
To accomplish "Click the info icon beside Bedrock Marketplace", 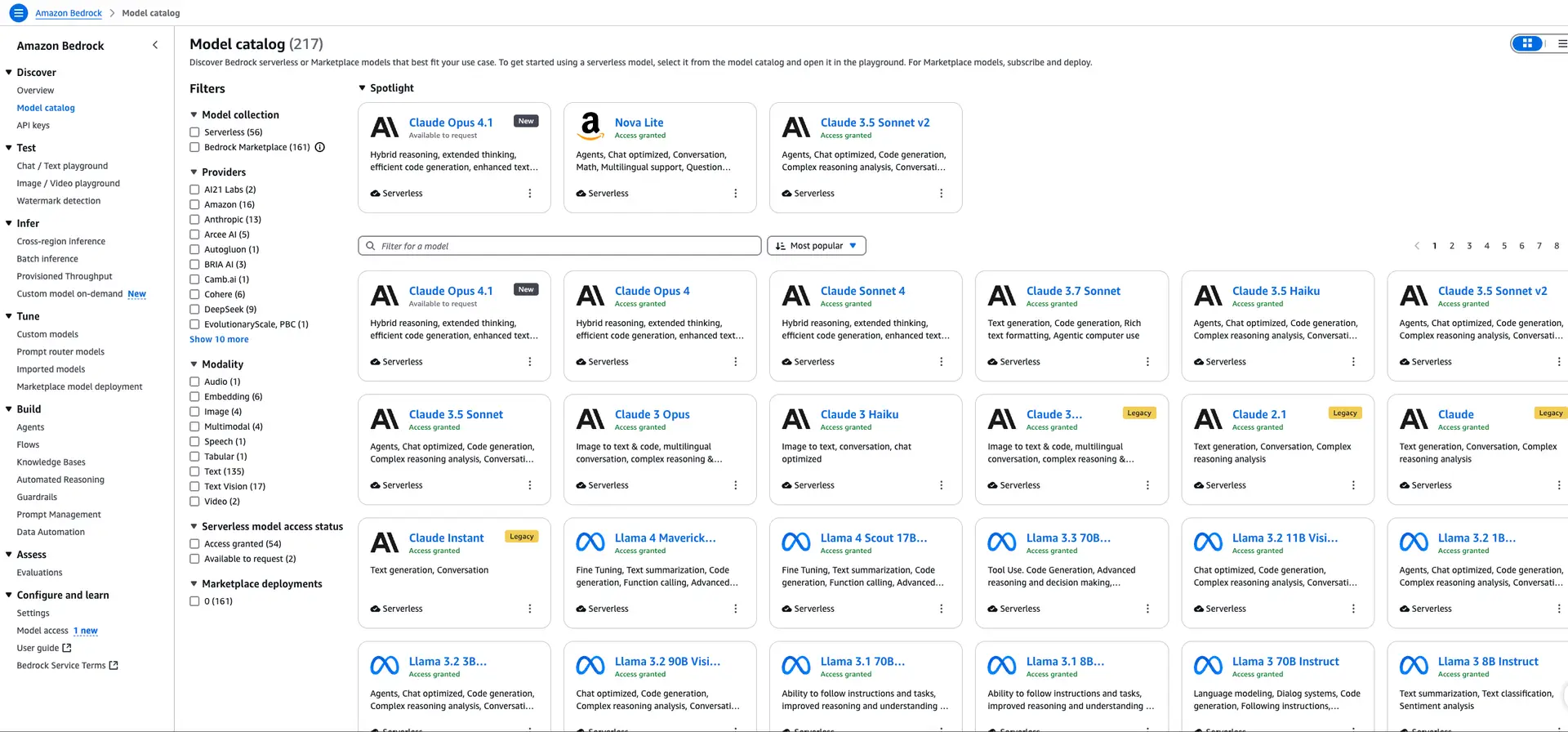I will [320, 147].
